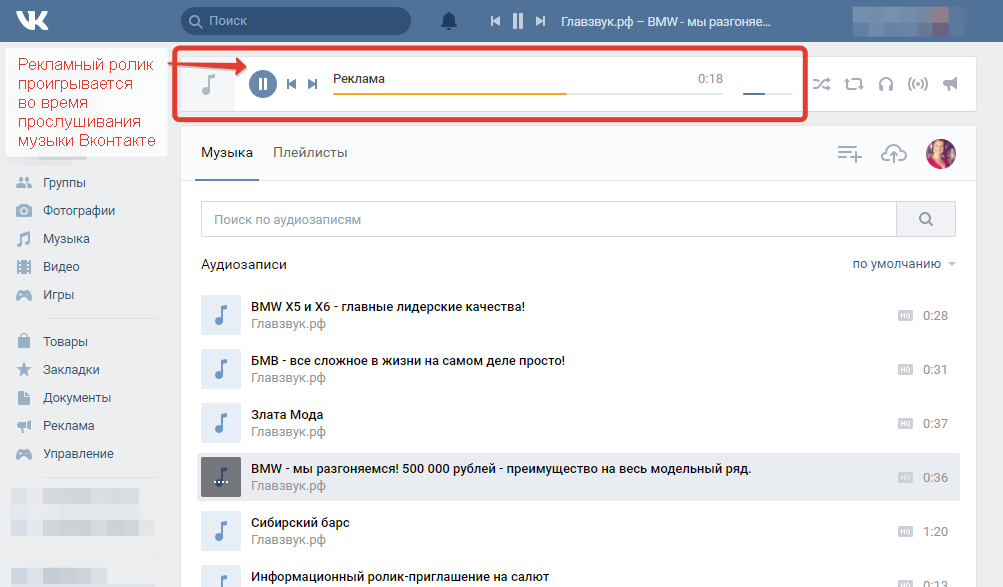Open Реклама in the sidebar

[x=68, y=426]
